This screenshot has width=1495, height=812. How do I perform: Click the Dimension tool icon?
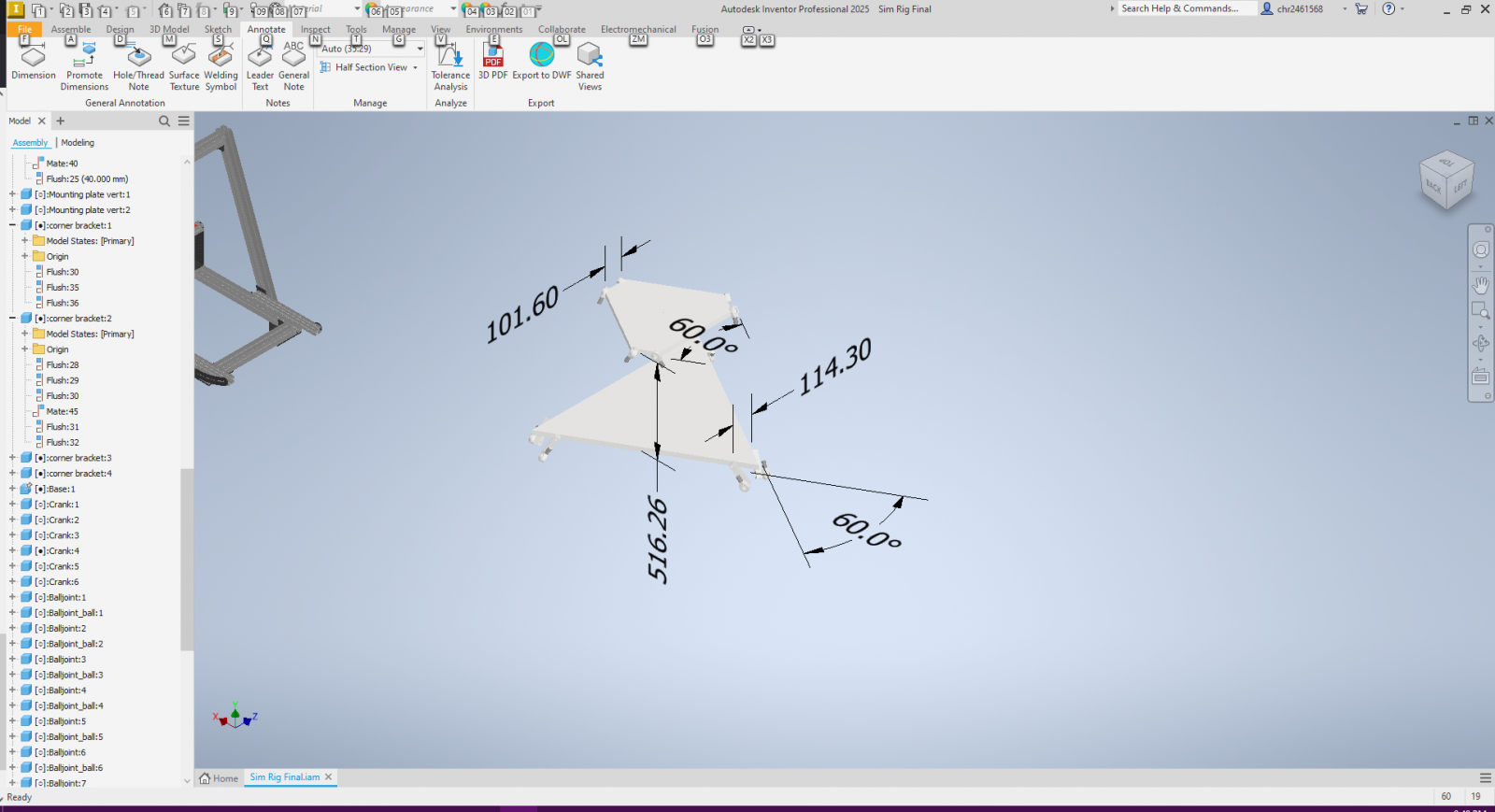[x=34, y=58]
